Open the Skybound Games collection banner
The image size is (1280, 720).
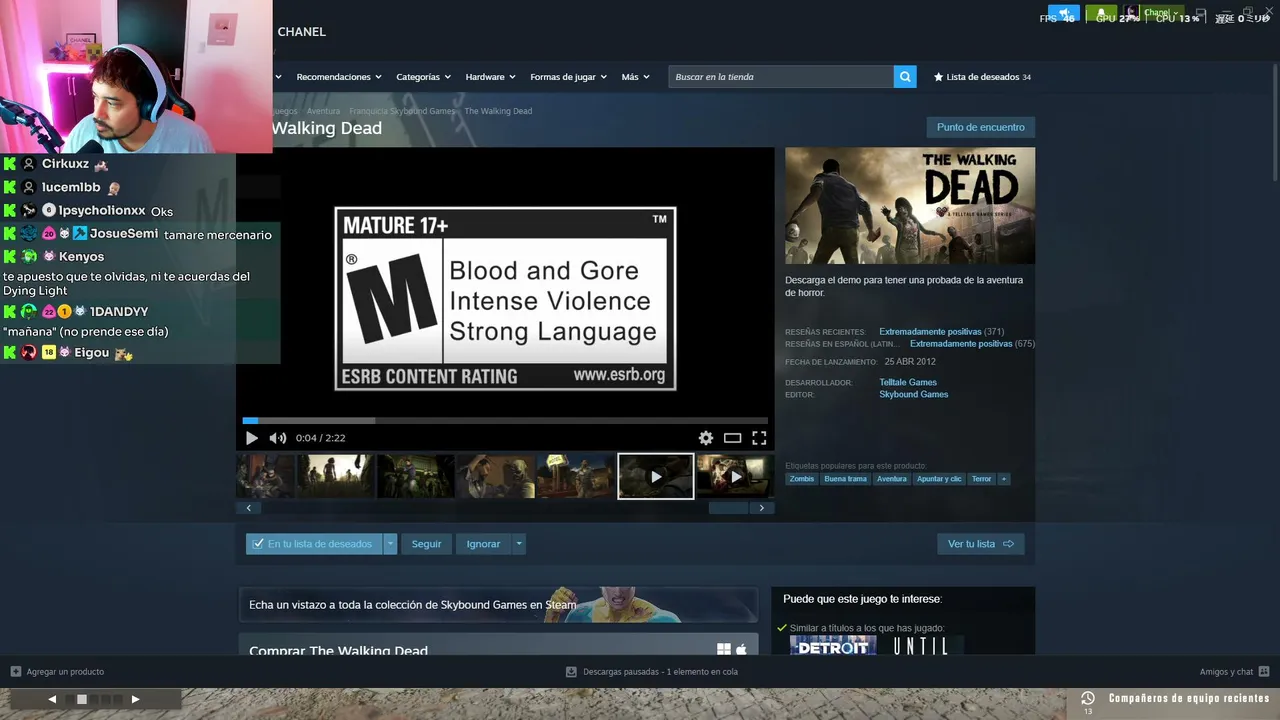coord(498,605)
